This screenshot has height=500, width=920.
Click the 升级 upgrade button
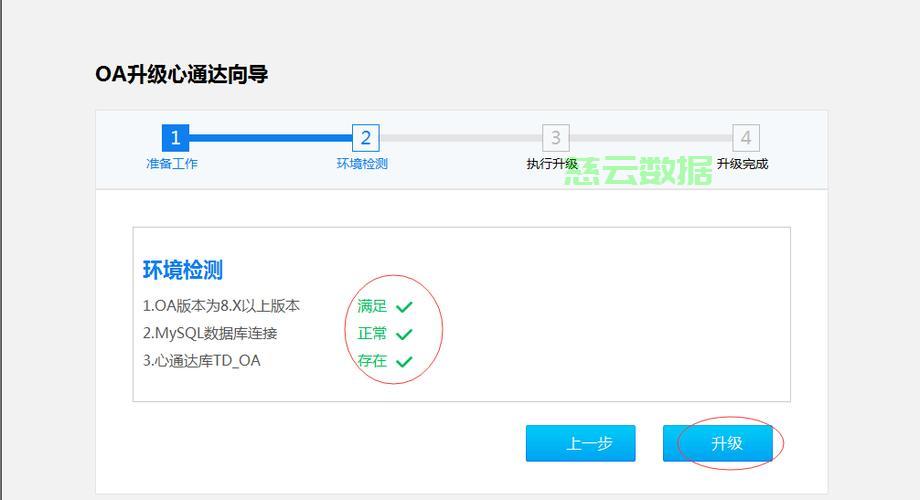point(717,443)
